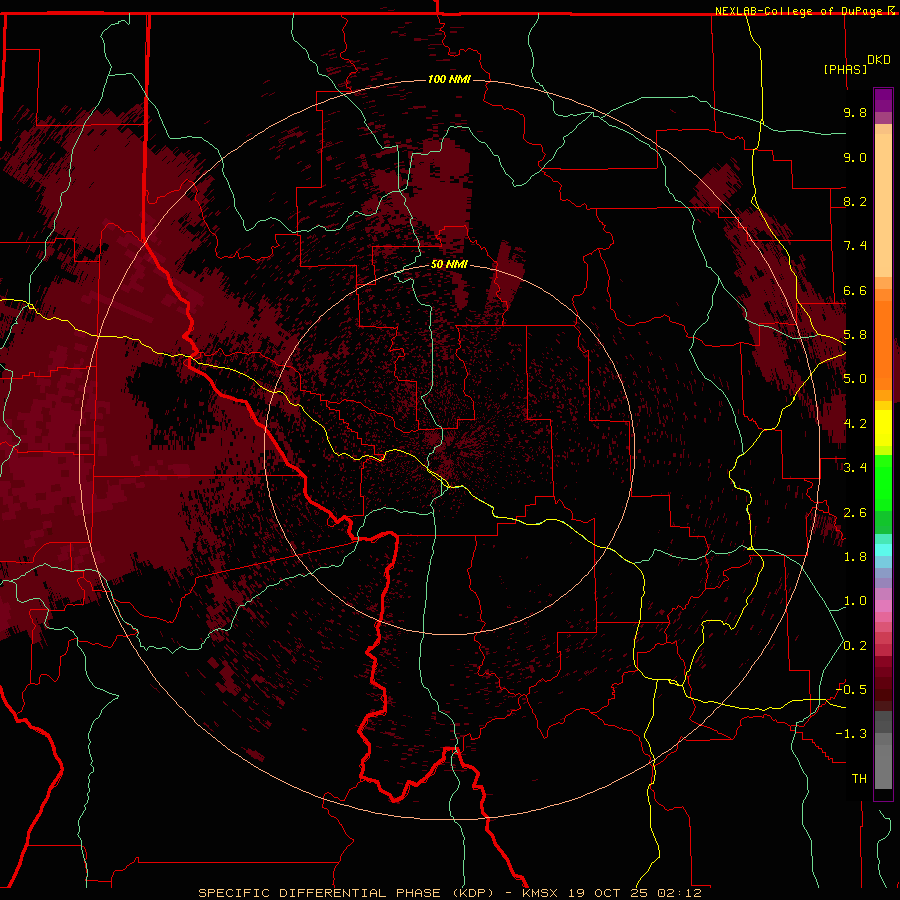Pick the pink segment of the color bar
Screen dimensions: 900x900
(x=883, y=606)
